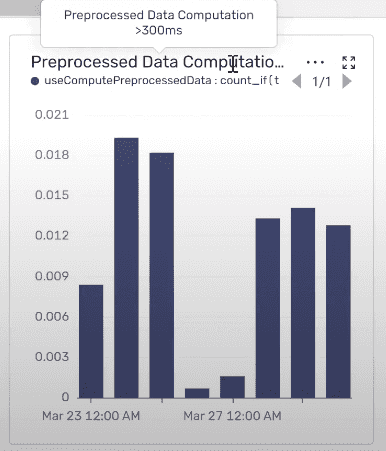
Task: Select the third bar near 0.018
Action: (162, 276)
